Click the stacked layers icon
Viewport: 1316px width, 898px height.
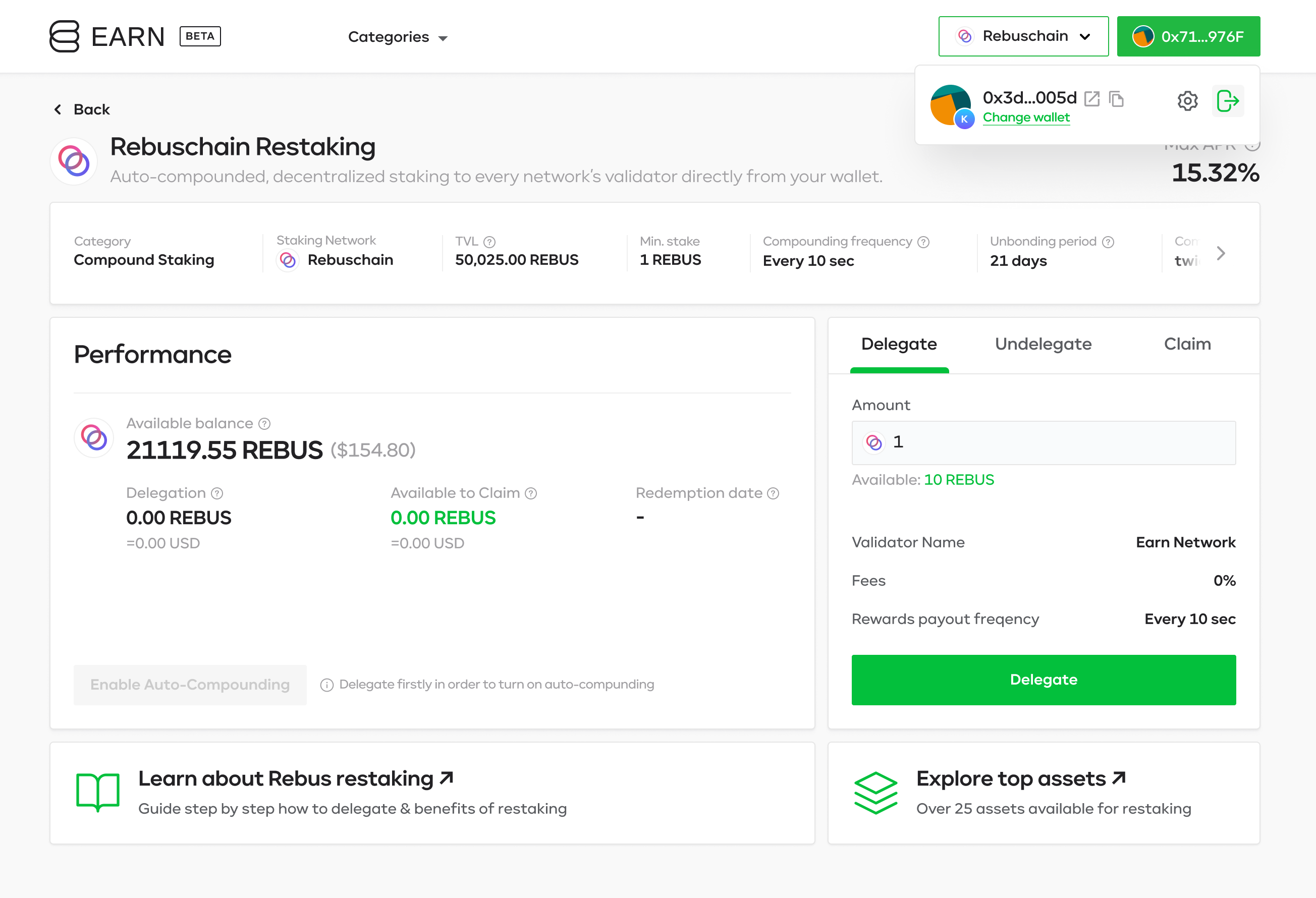875,793
